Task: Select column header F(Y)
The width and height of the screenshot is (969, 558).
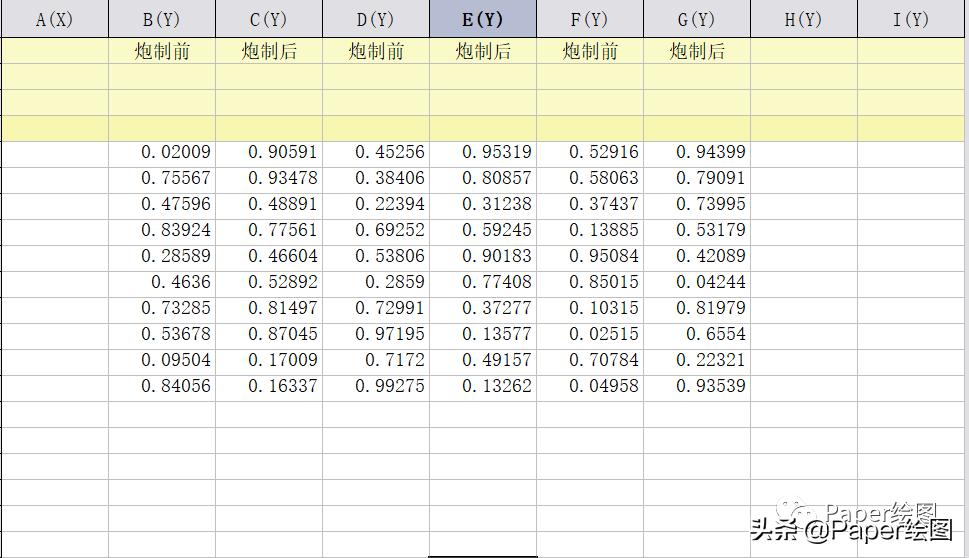Action: click(x=590, y=19)
